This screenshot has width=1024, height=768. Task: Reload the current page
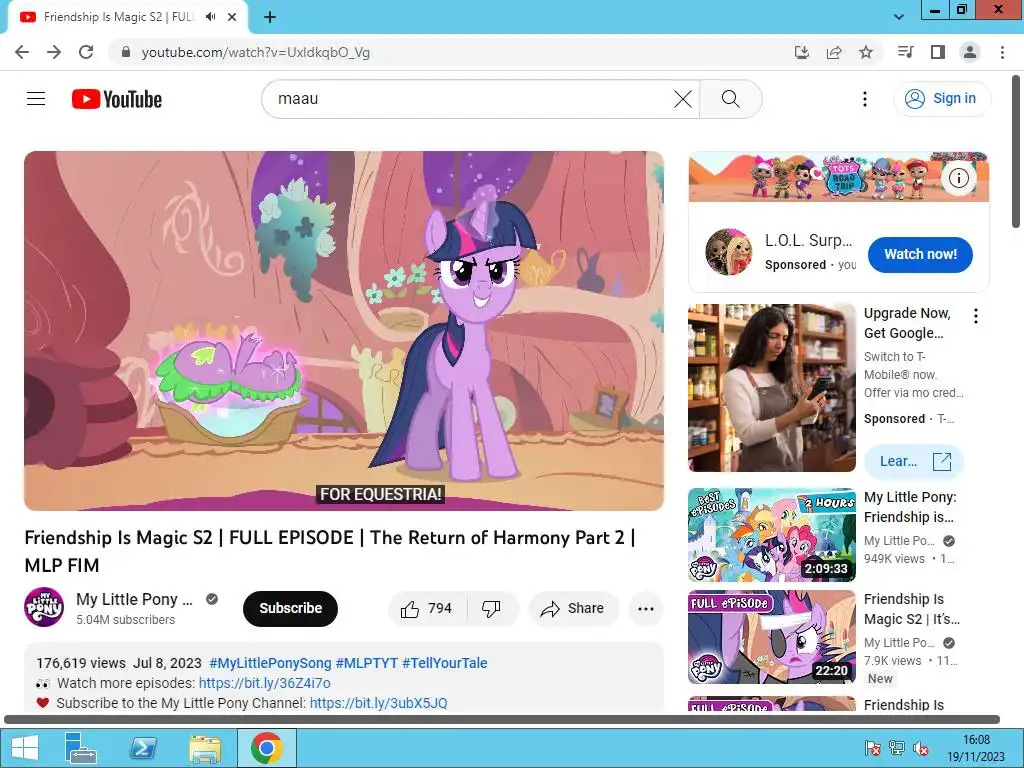pyautogui.click(x=86, y=52)
